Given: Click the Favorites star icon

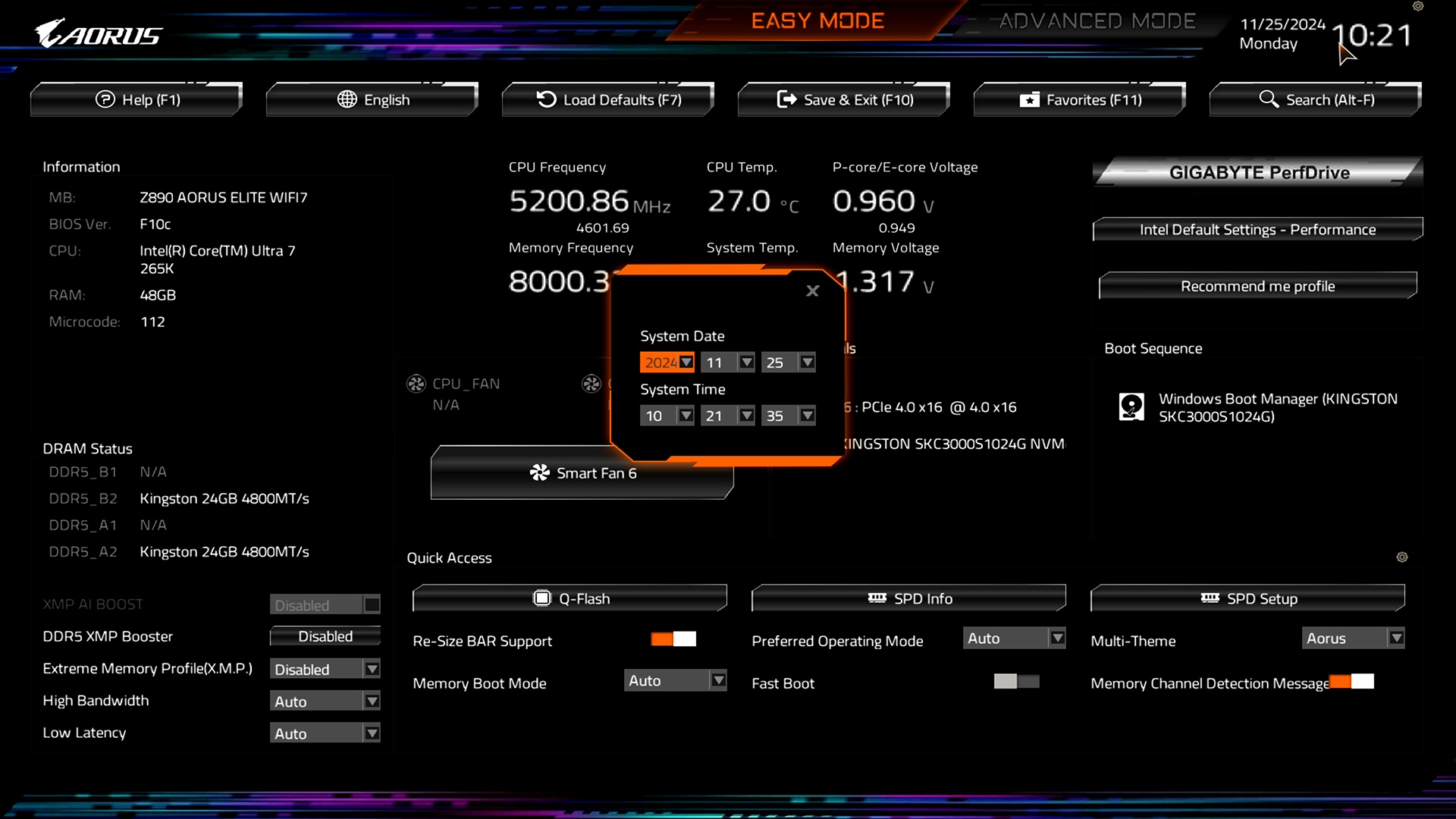Looking at the screenshot, I should pos(1030,99).
